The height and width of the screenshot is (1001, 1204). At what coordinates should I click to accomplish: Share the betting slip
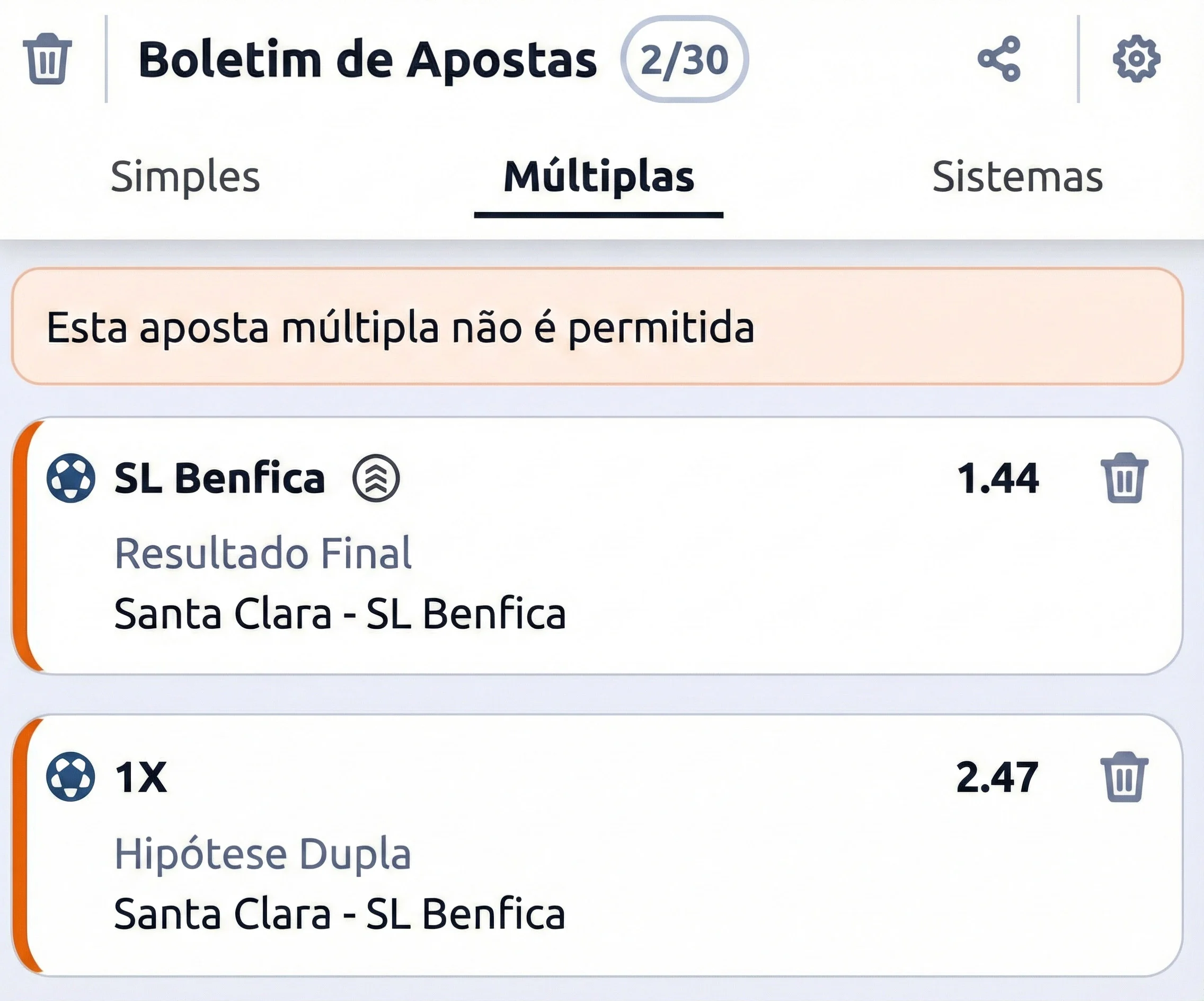coord(999,58)
